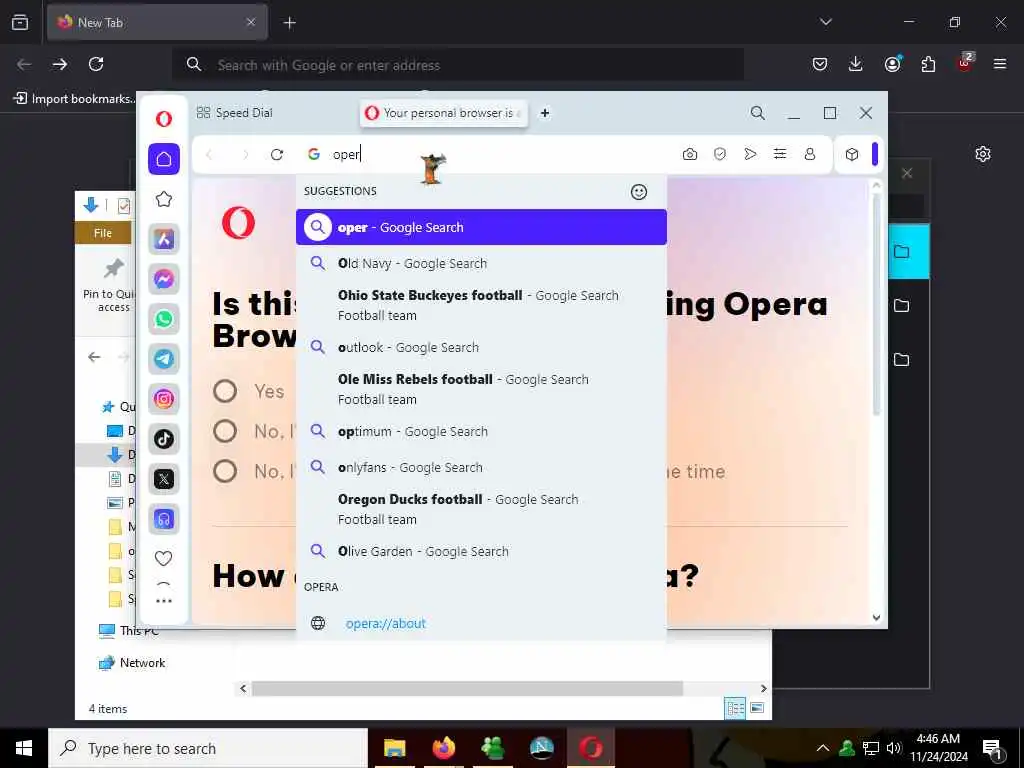Open the music player headphones icon
Image resolution: width=1024 pixels, height=768 pixels.
point(164,519)
